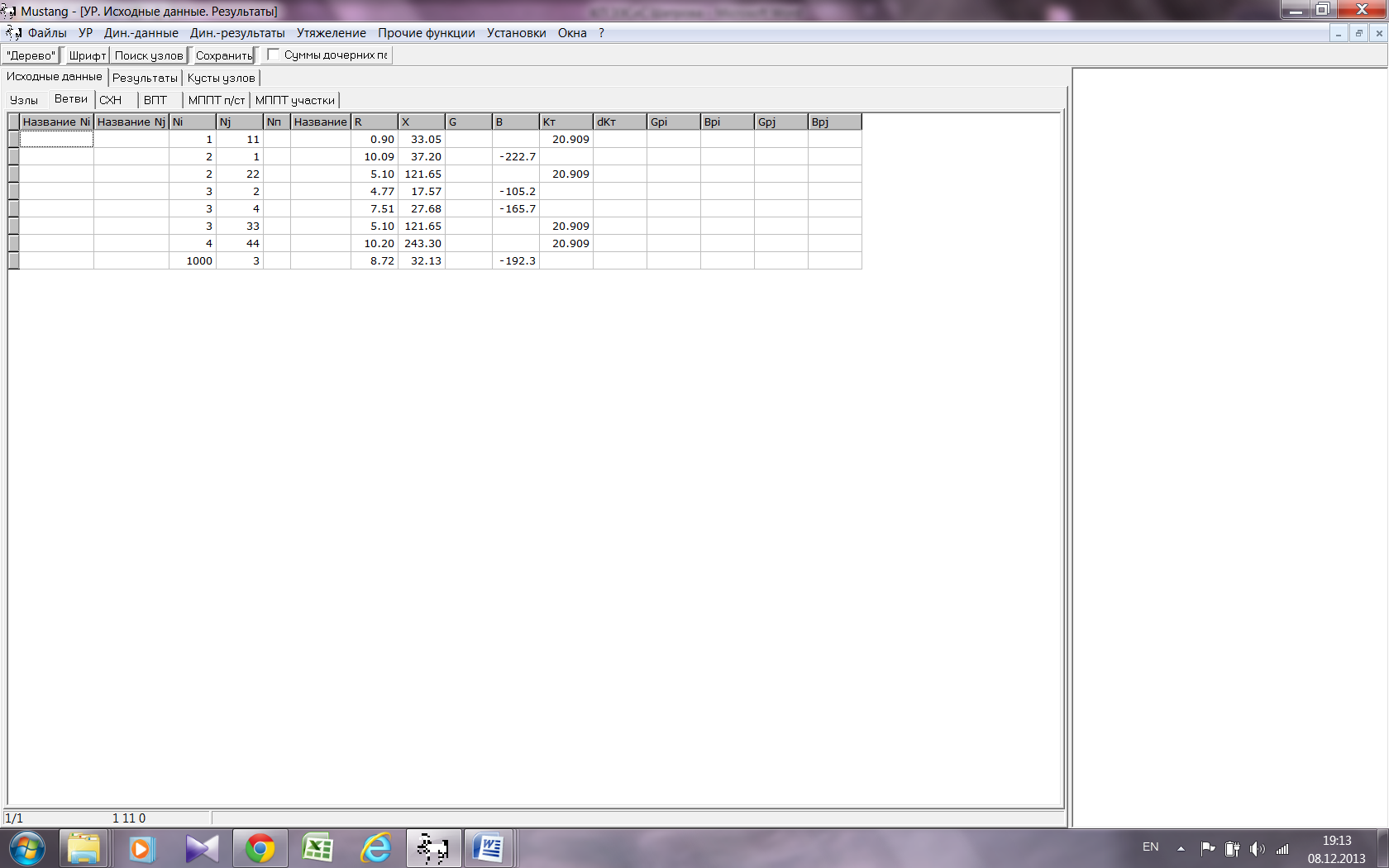Click X cell with value 243.30
1389x868 pixels.
[x=422, y=243]
